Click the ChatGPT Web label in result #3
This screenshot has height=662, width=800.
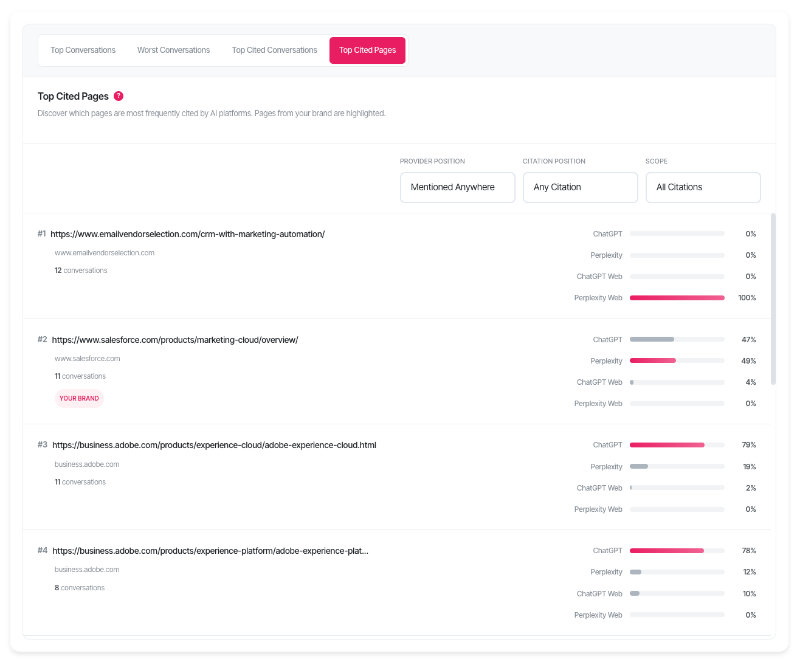[599, 488]
